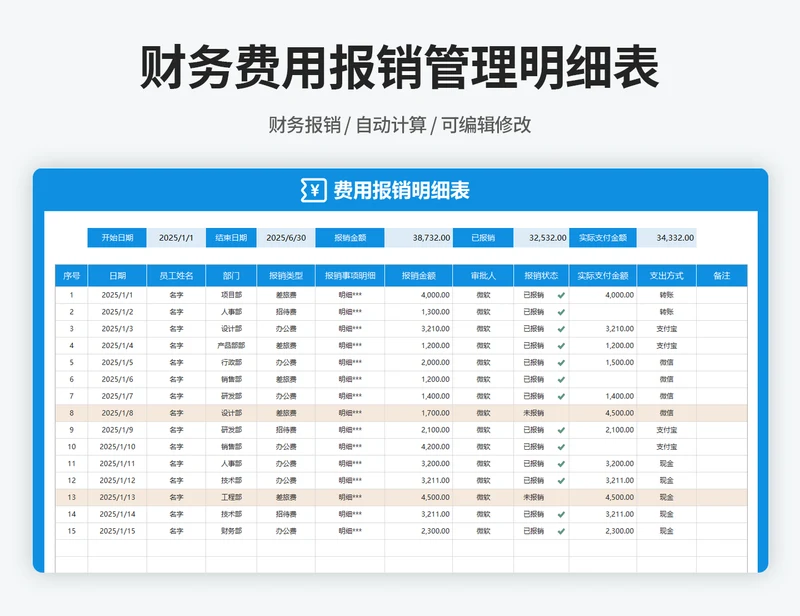The height and width of the screenshot is (616, 800).
Task: Click the date cell 2025/1/13 in the highlighted row
Action: click(x=117, y=497)
